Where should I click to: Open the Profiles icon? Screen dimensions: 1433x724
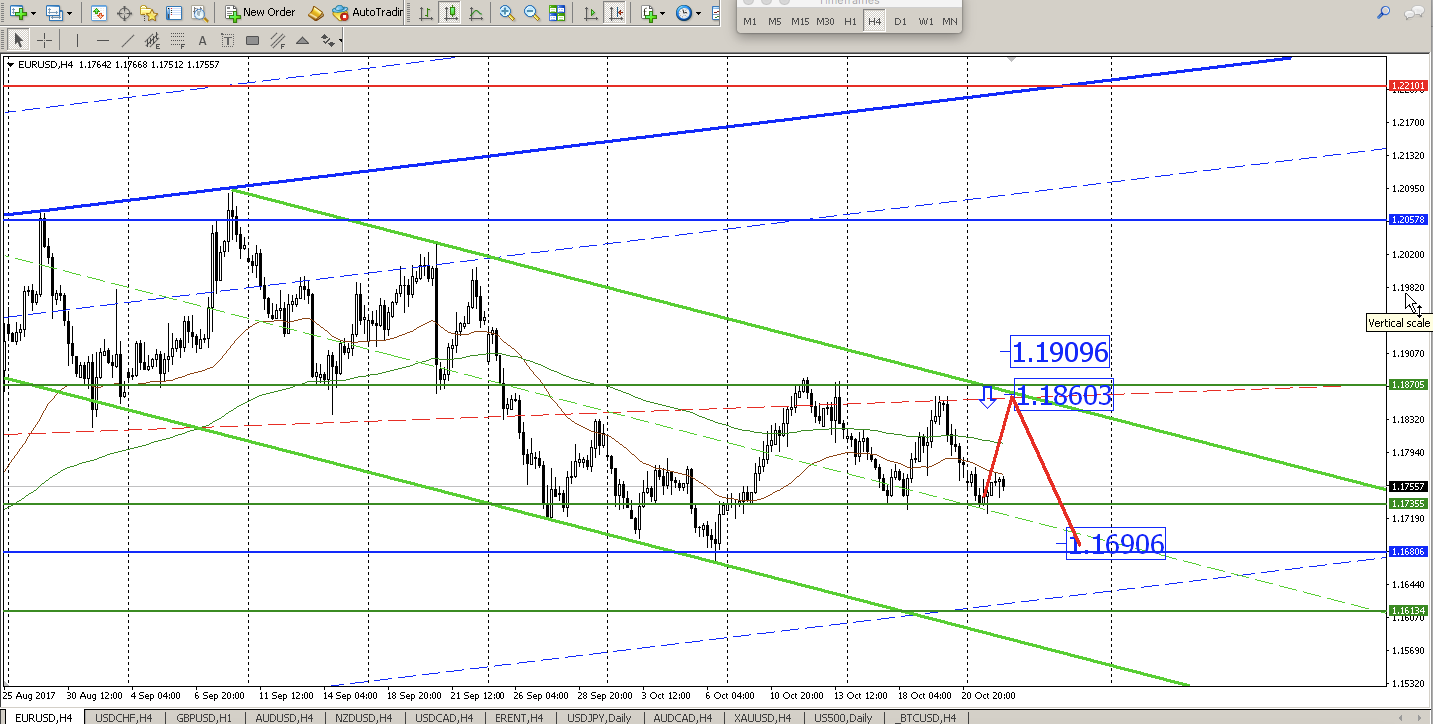[53, 13]
